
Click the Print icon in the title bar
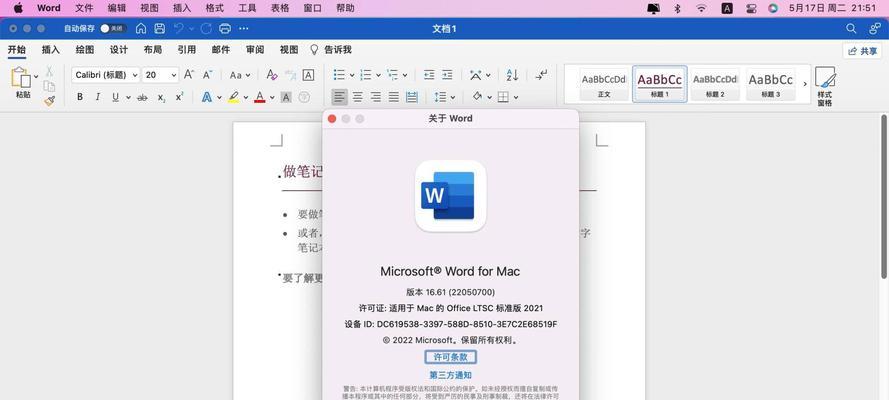point(225,28)
